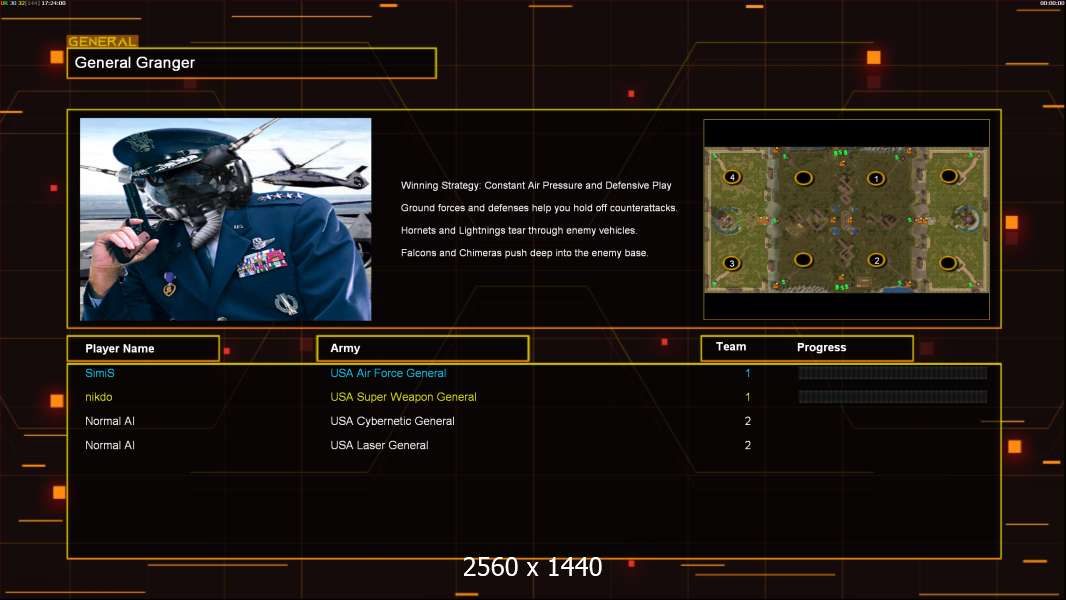1066x600 pixels.
Task: Click the orange GENERAL label
Action: (x=103, y=41)
